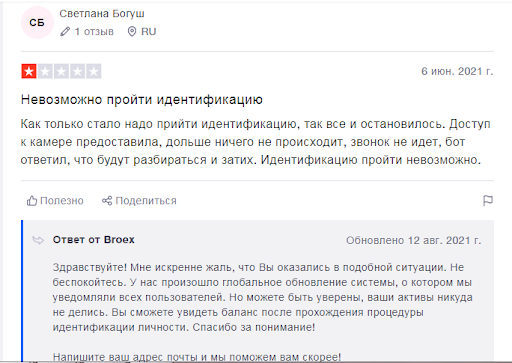Flag this review with flag icon
The width and height of the screenshot is (512, 363).
point(488,201)
